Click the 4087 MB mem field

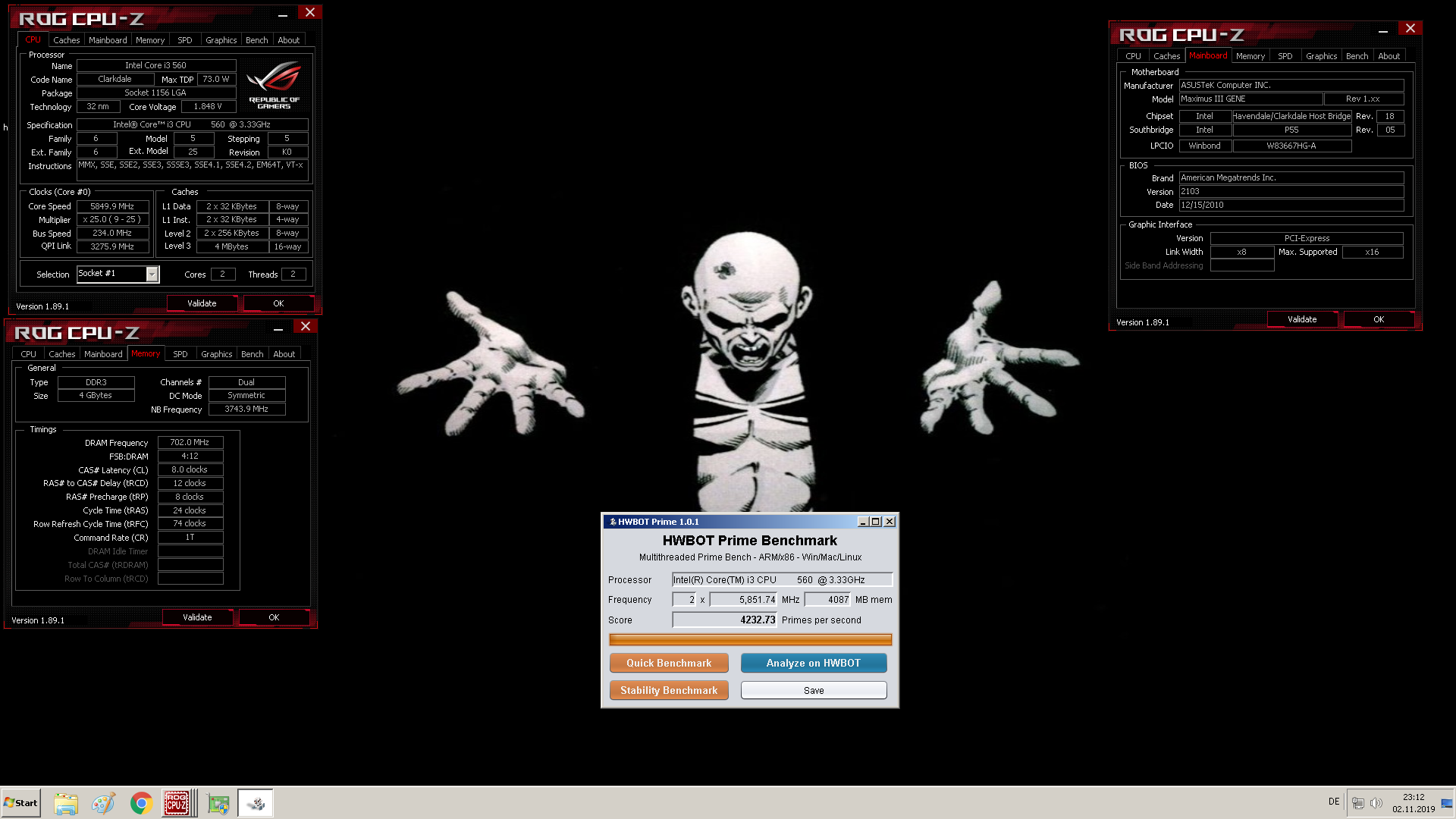pyautogui.click(x=827, y=599)
